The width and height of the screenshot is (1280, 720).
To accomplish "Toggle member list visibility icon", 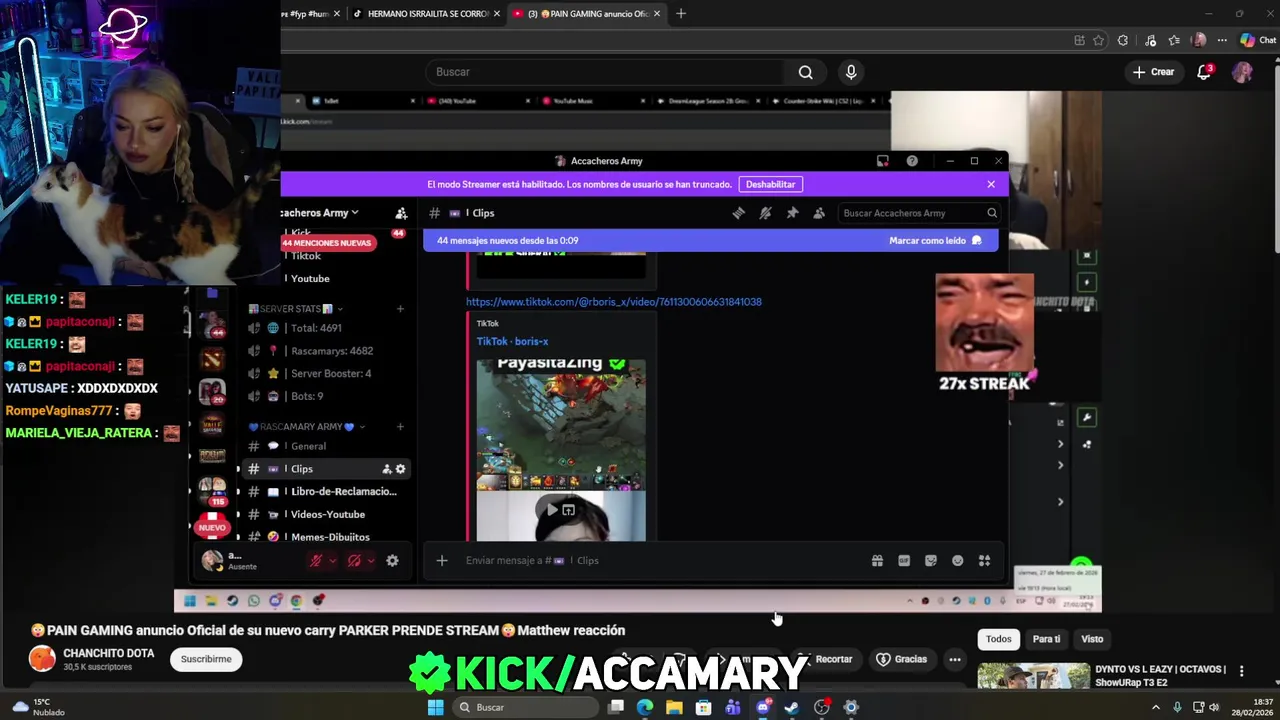I will coord(819,213).
